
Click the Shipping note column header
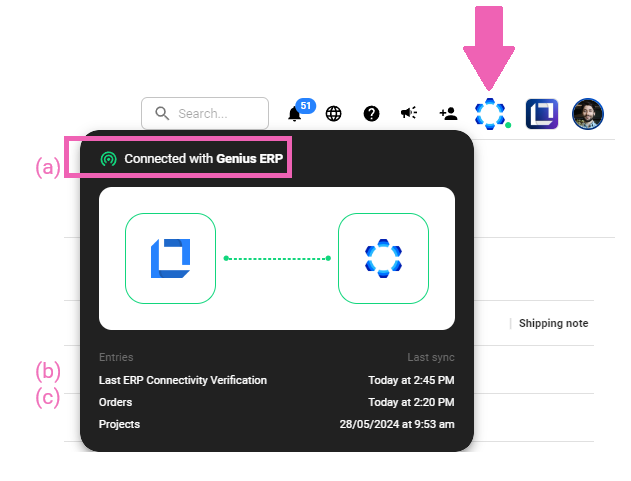[553, 323]
